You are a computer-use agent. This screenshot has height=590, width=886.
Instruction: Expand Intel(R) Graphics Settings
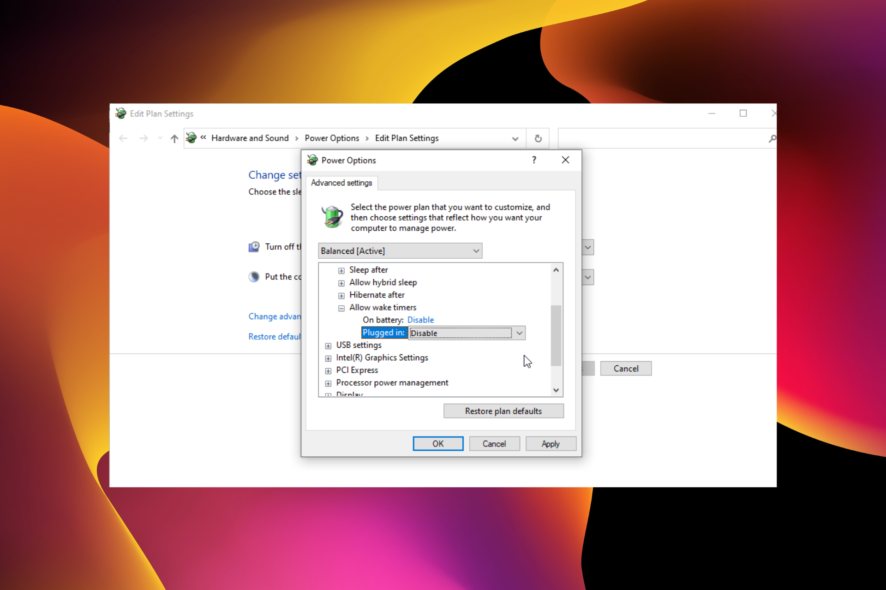pos(328,358)
